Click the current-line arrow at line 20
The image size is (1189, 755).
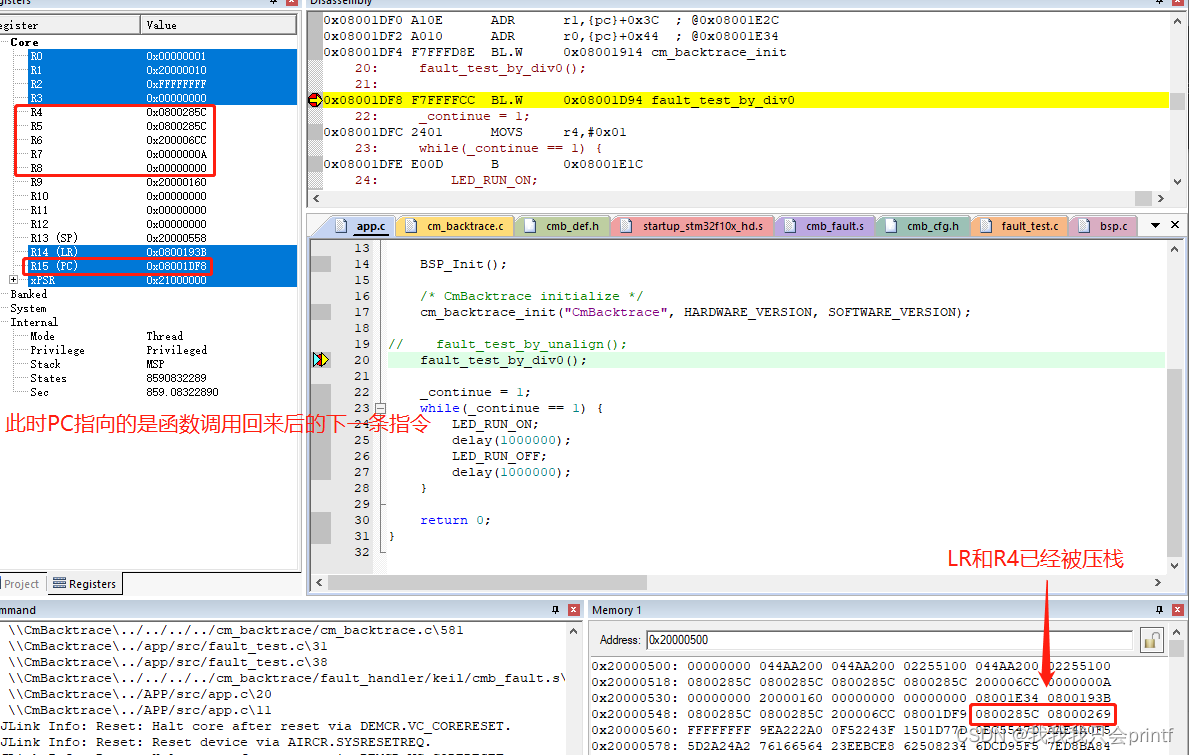pos(321,360)
